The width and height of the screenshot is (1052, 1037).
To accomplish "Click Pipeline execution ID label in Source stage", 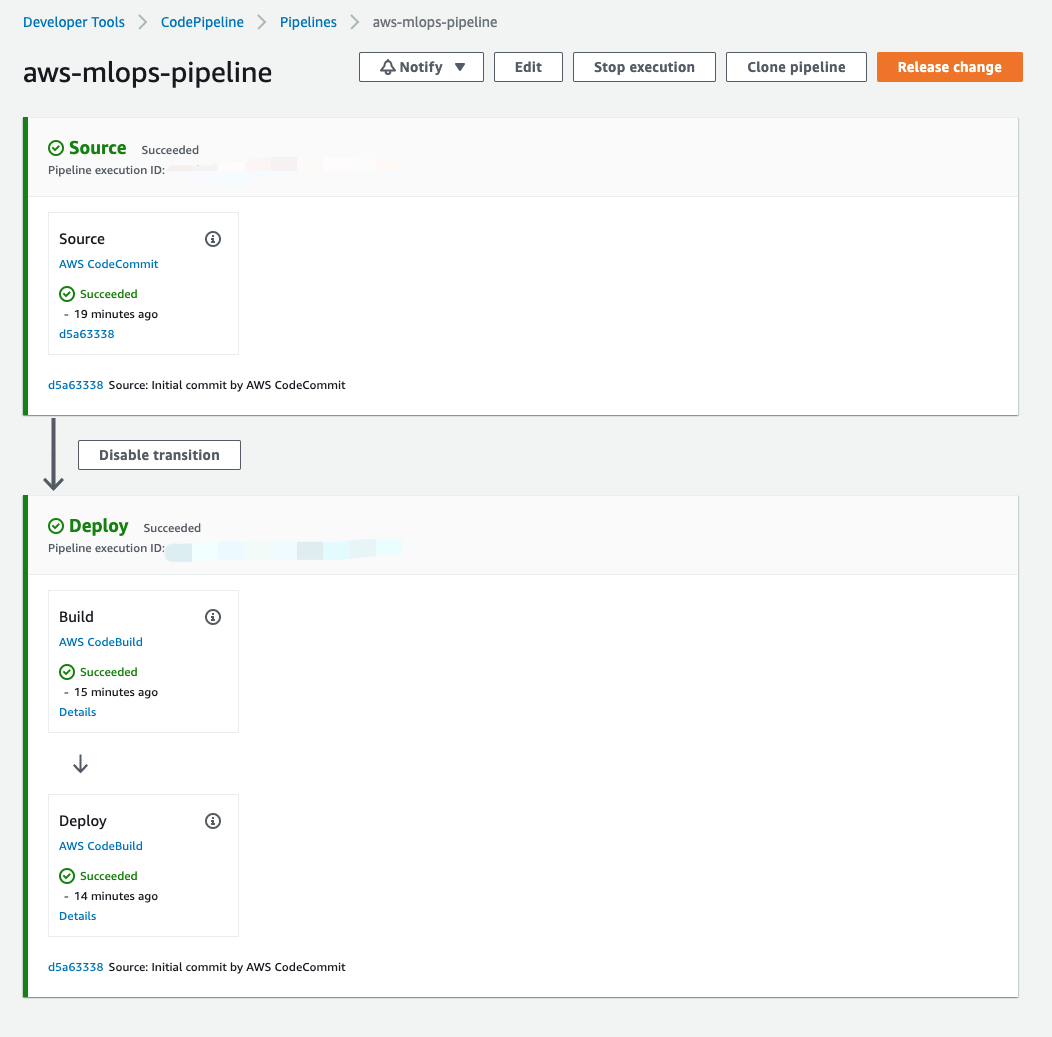I will pyautogui.click(x=106, y=170).
